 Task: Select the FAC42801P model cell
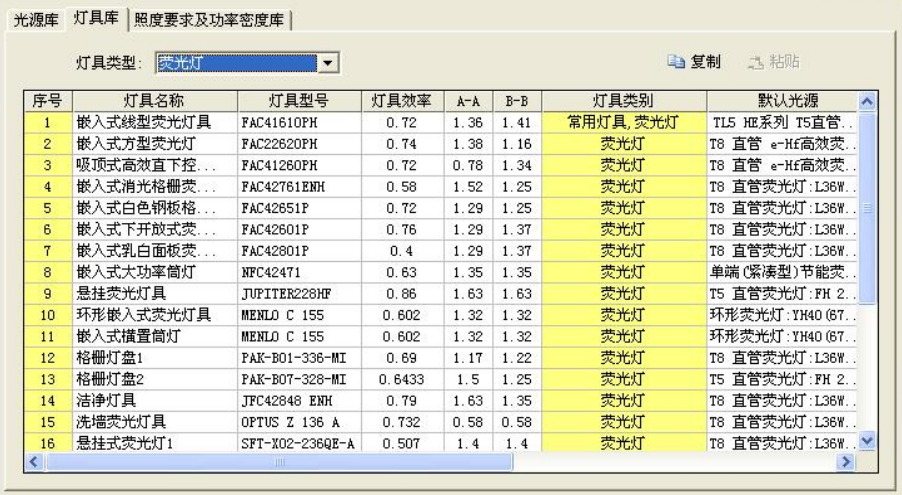tap(299, 251)
